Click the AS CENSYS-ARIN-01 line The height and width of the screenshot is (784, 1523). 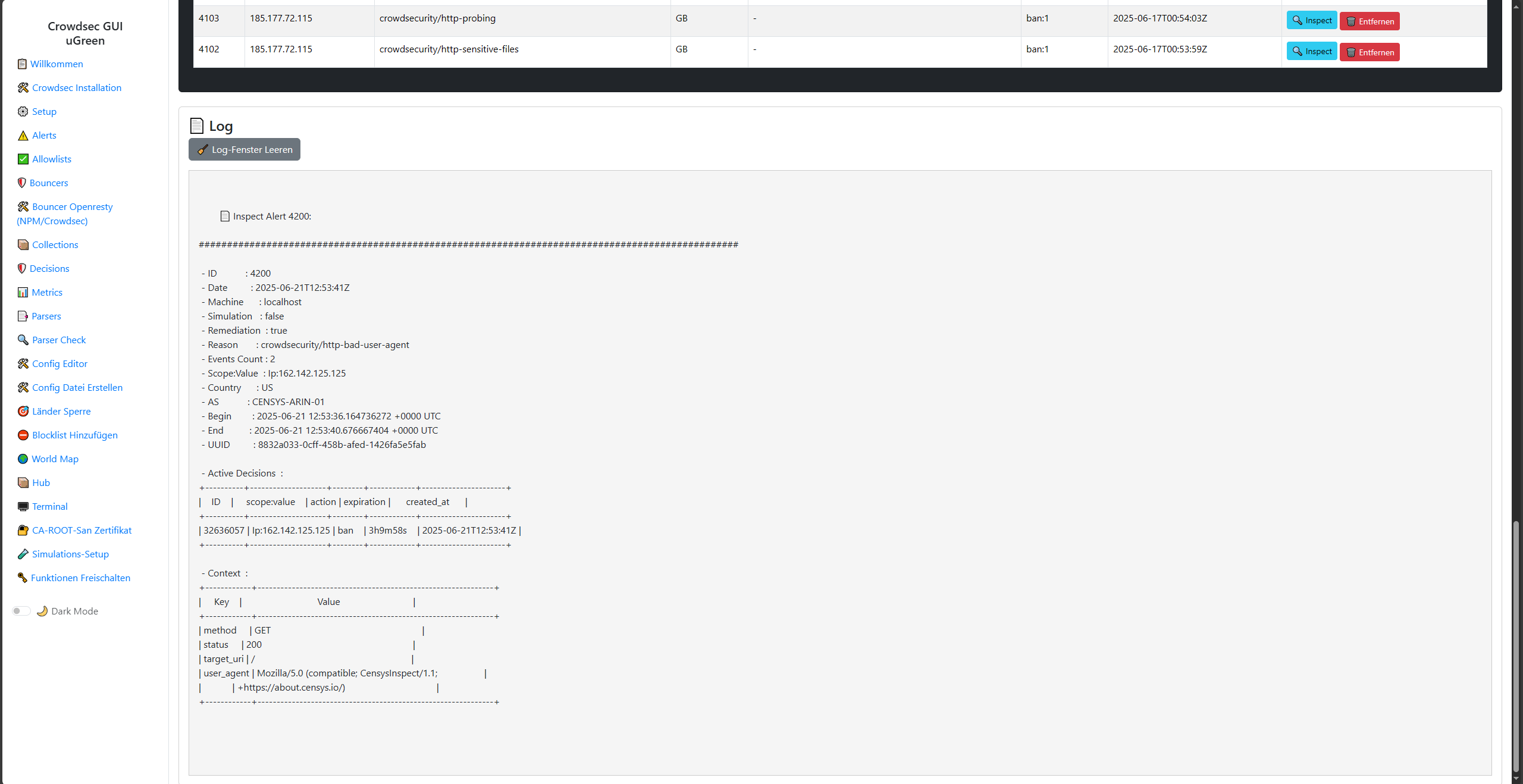coord(264,402)
